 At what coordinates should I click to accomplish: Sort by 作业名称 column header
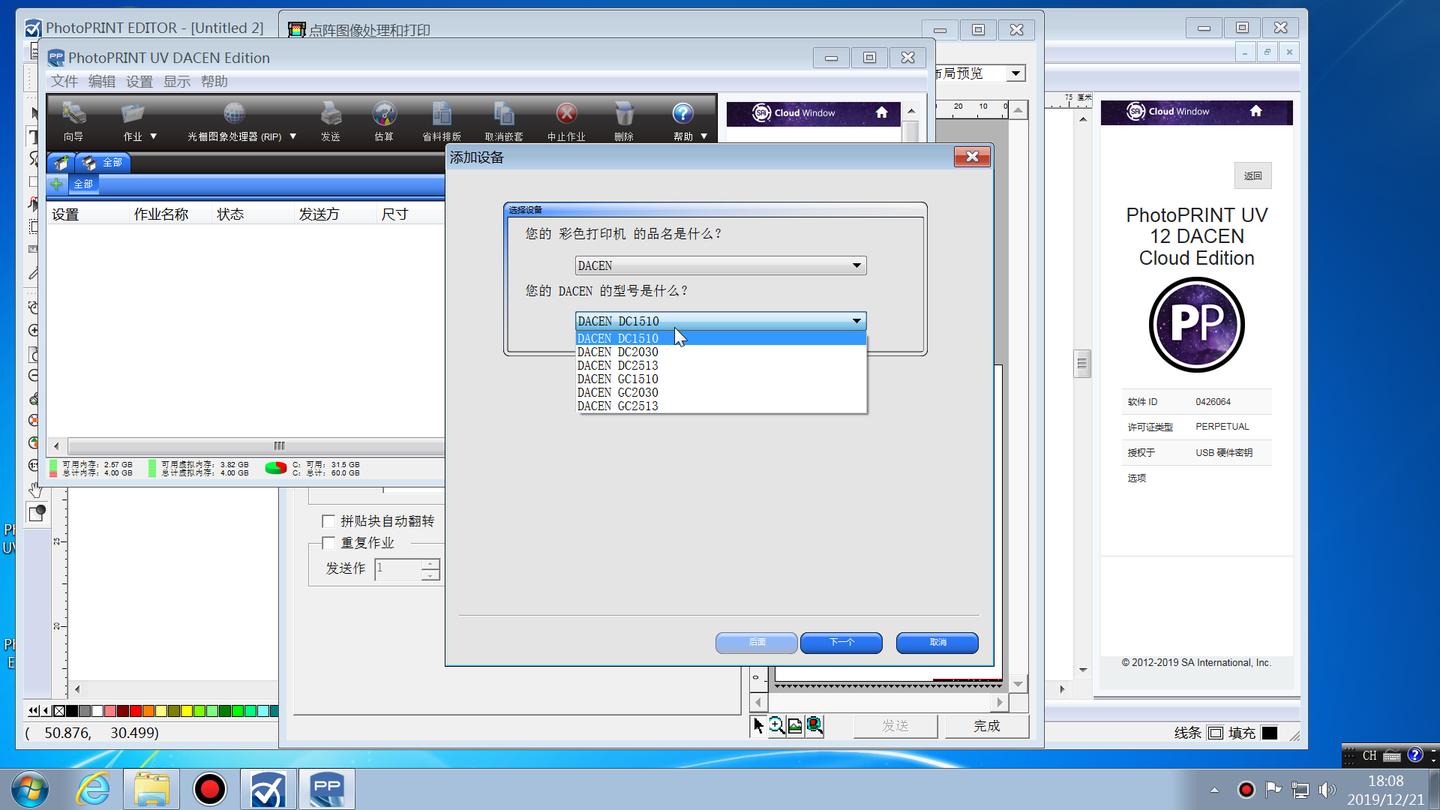point(161,214)
